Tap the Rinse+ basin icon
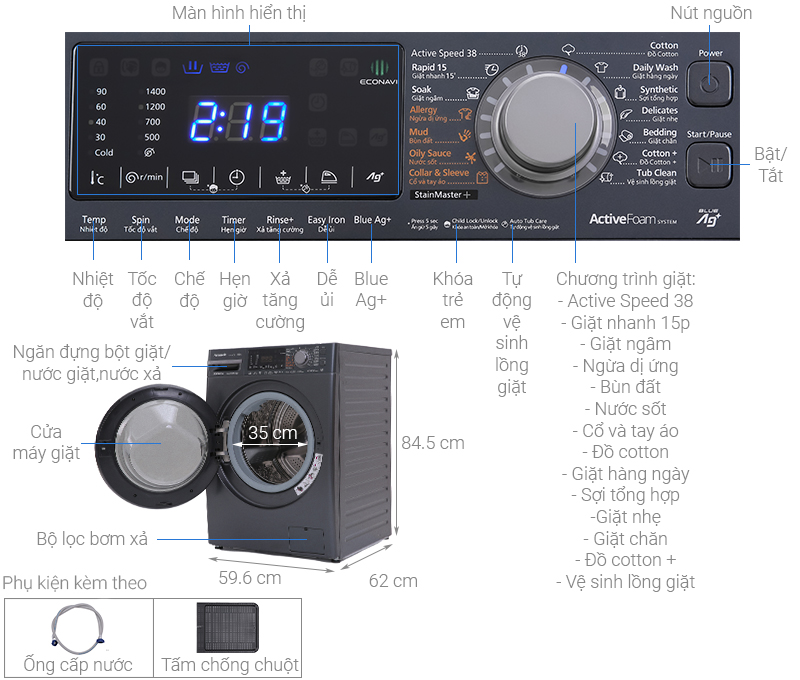 click(x=282, y=177)
